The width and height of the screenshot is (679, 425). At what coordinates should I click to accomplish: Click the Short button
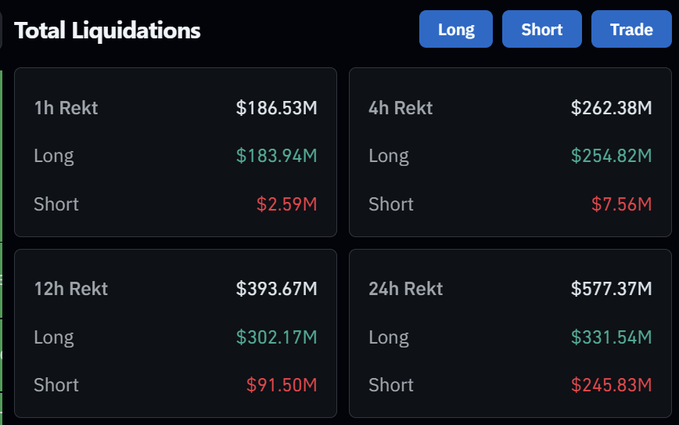542,29
